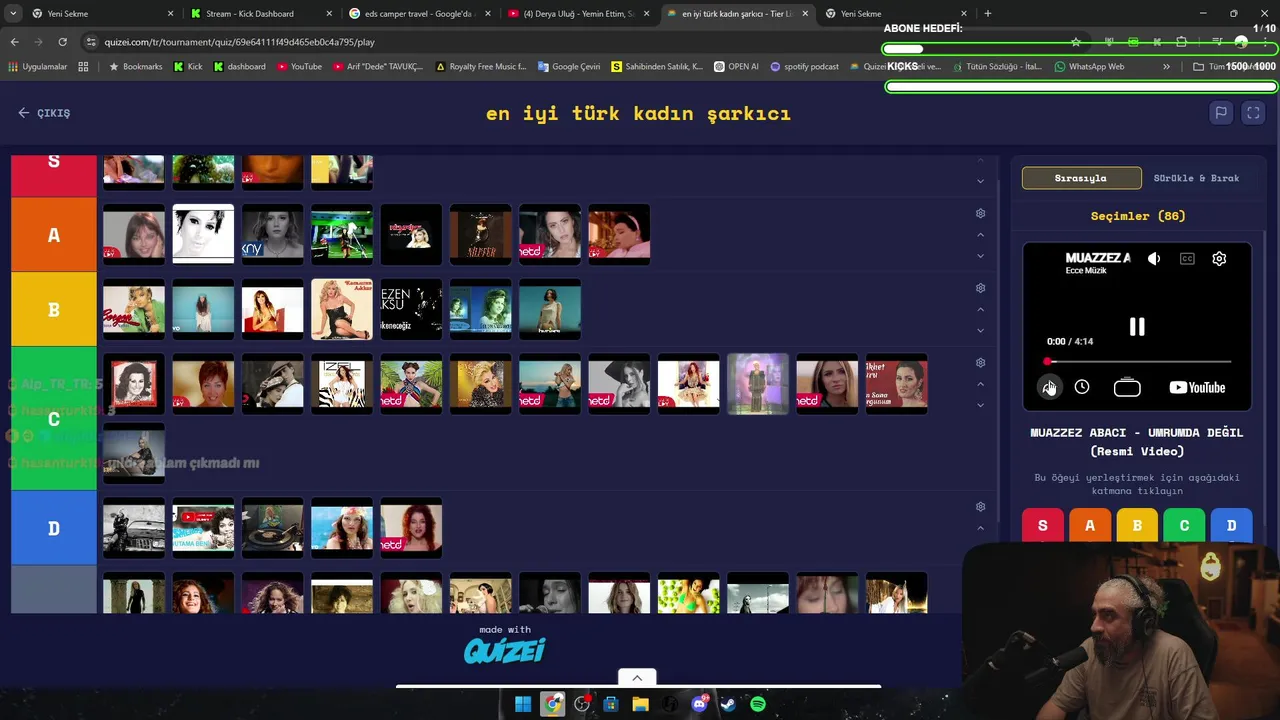The width and height of the screenshot is (1280, 720).
Task: Open YouTube player settings gear
Action: [x=1219, y=258]
